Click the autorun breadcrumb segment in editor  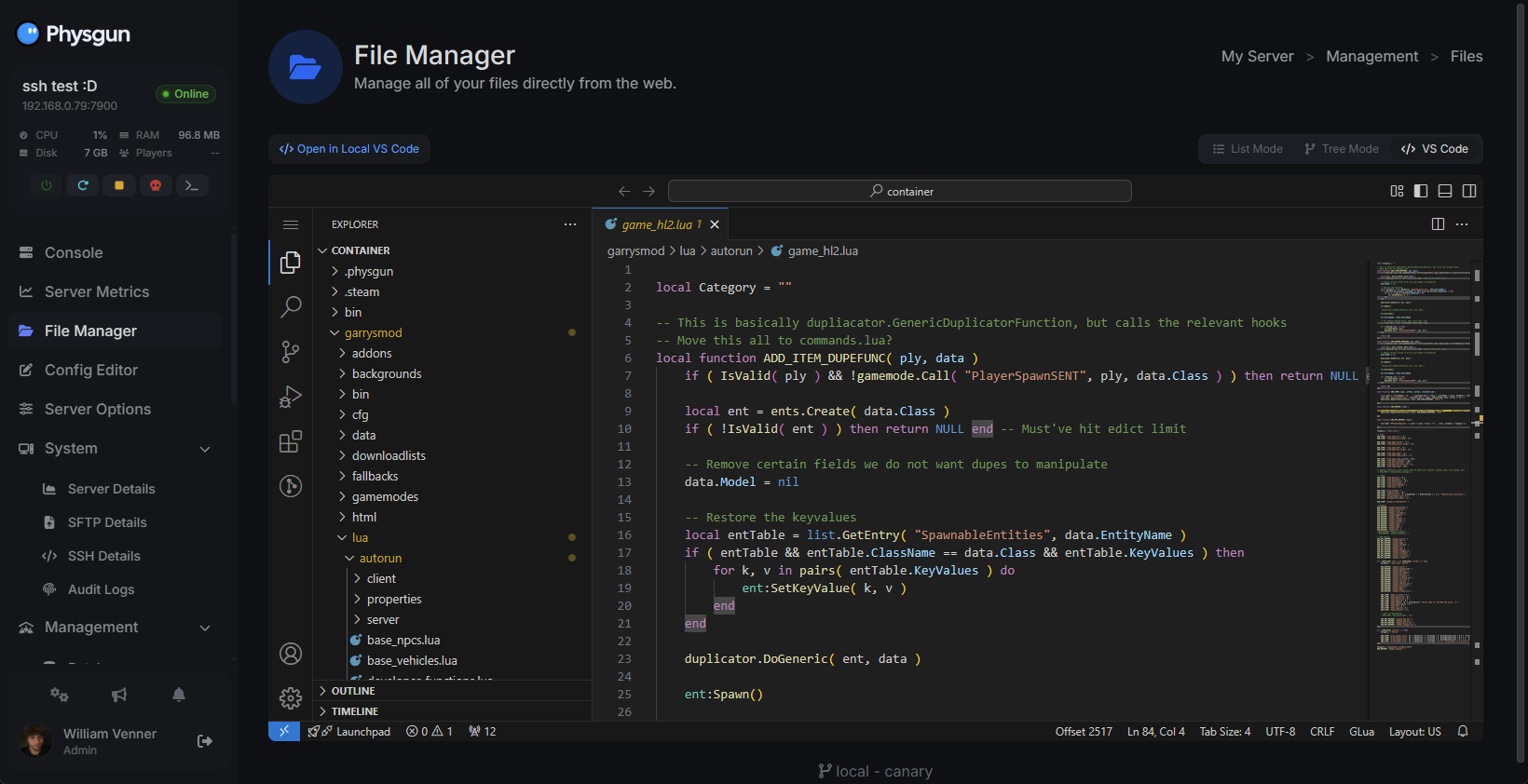coord(731,251)
